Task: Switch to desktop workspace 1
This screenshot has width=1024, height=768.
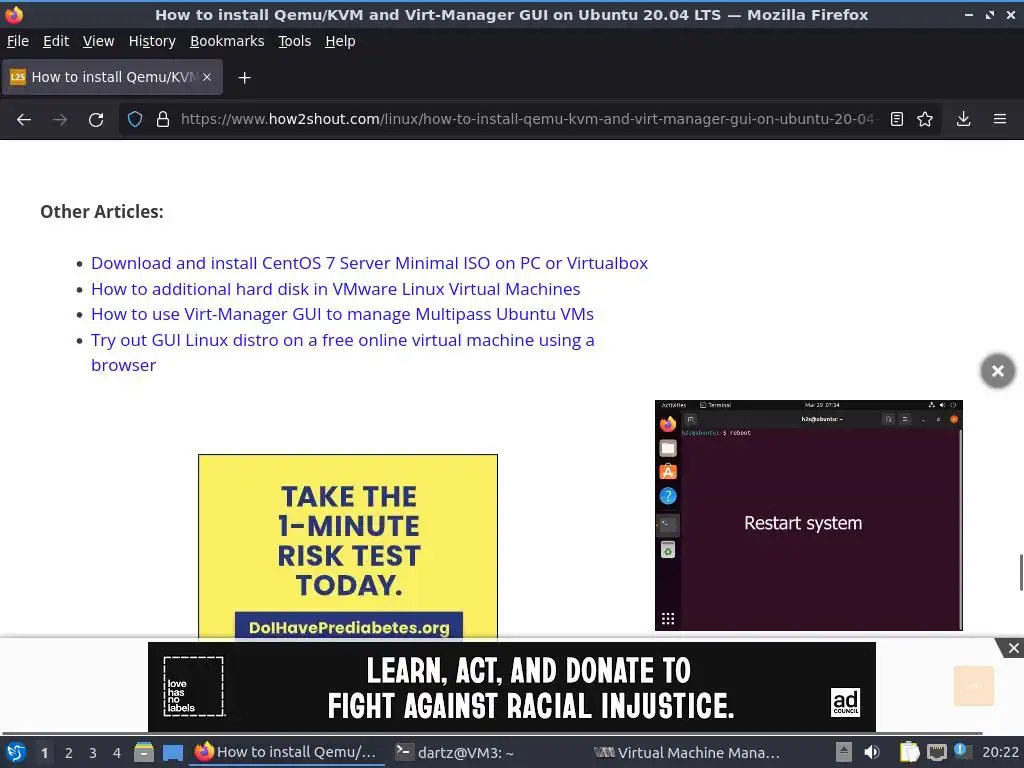Action: tap(44, 753)
